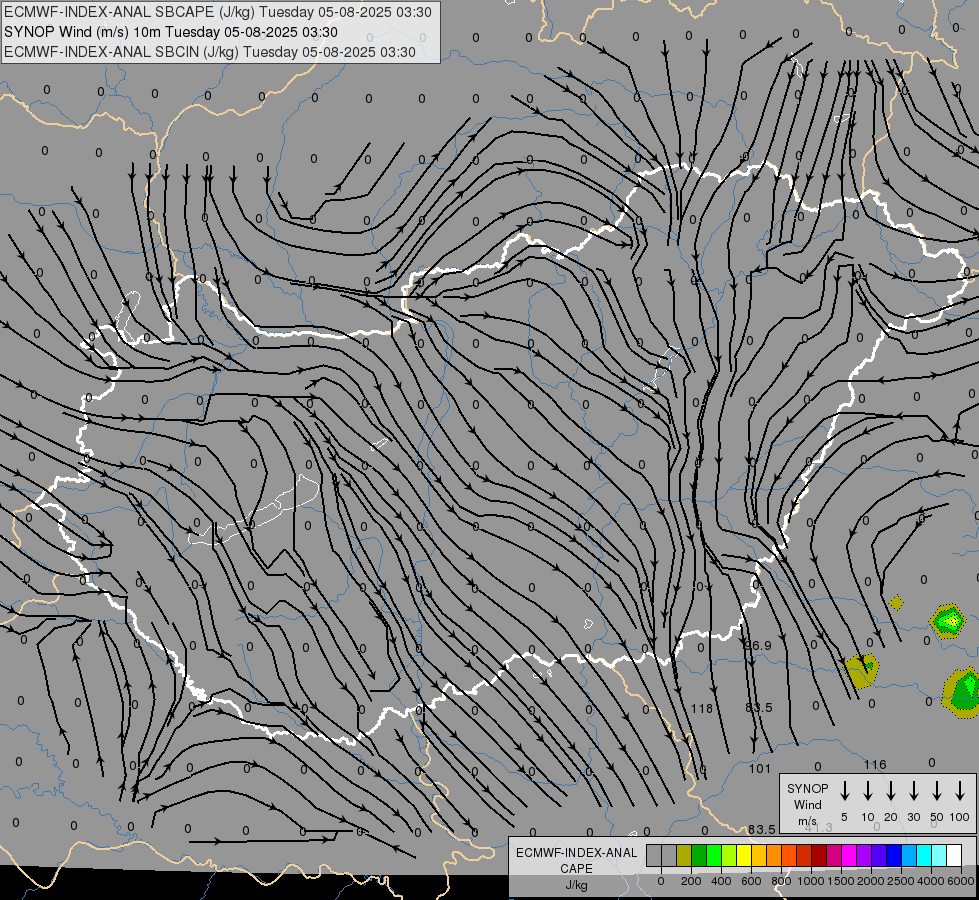The width and height of the screenshot is (979, 900).
Task: Click the SYNOP Wind 10m title line
Action: click(x=171, y=32)
